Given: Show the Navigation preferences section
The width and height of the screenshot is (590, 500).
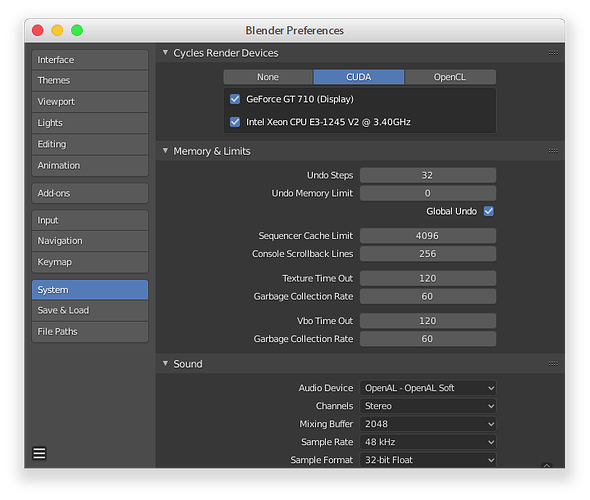Looking at the screenshot, I should 90,241.
